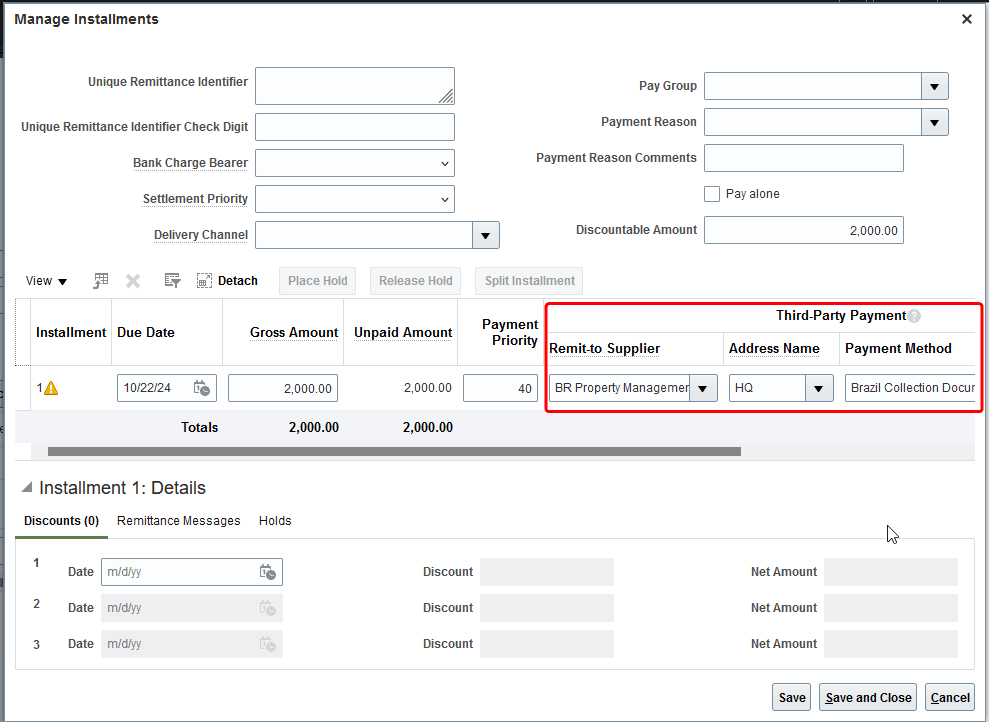The image size is (989, 722).
Task: Collapse the Installment 1: Details section
Action: point(26,487)
